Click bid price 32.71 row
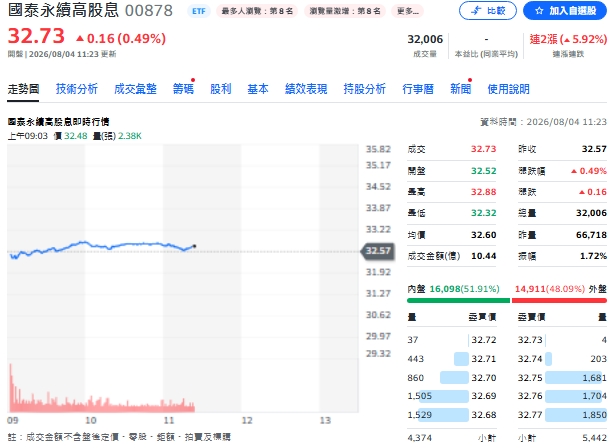The width and height of the screenshot is (616, 448). click(452, 359)
